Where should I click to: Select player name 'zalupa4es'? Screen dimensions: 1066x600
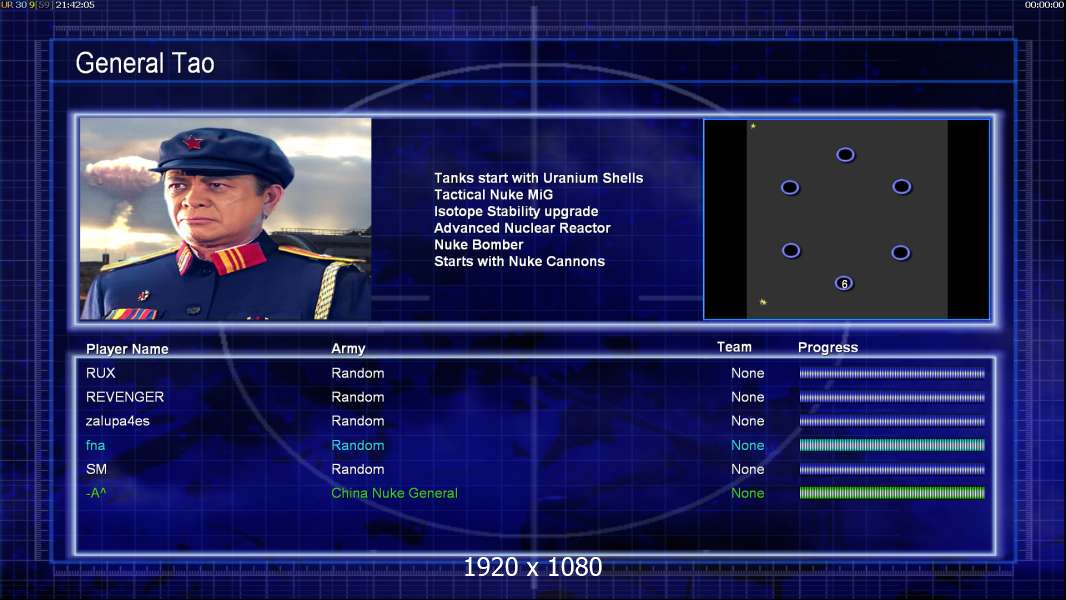(118, 421)
